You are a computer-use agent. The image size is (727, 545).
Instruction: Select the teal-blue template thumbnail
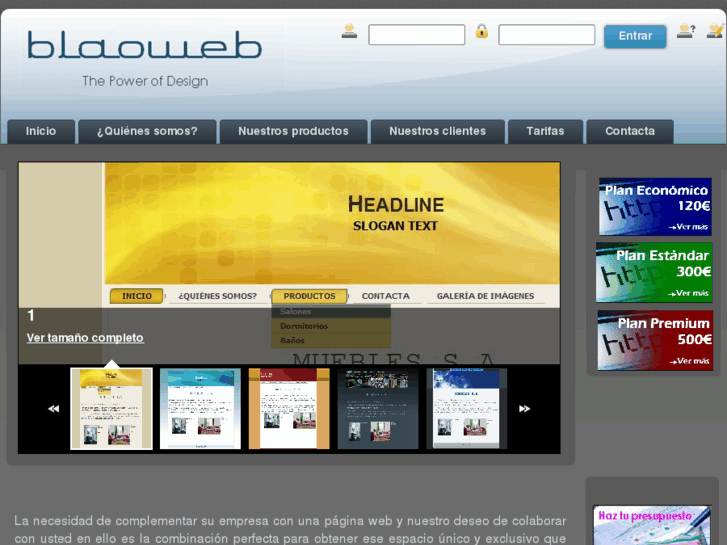click(200, 409)
